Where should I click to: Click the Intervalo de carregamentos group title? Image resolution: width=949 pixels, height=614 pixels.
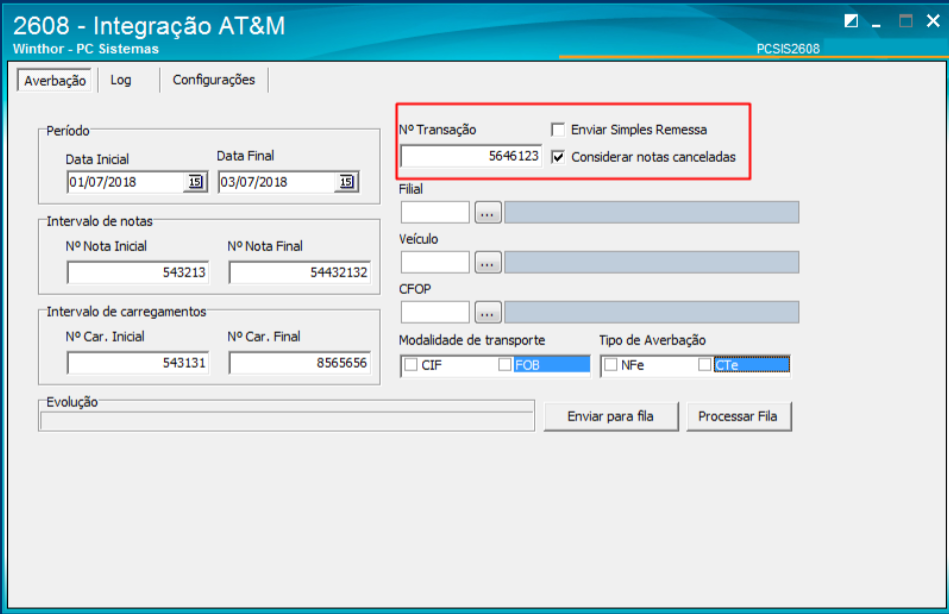tap(126, 311)
